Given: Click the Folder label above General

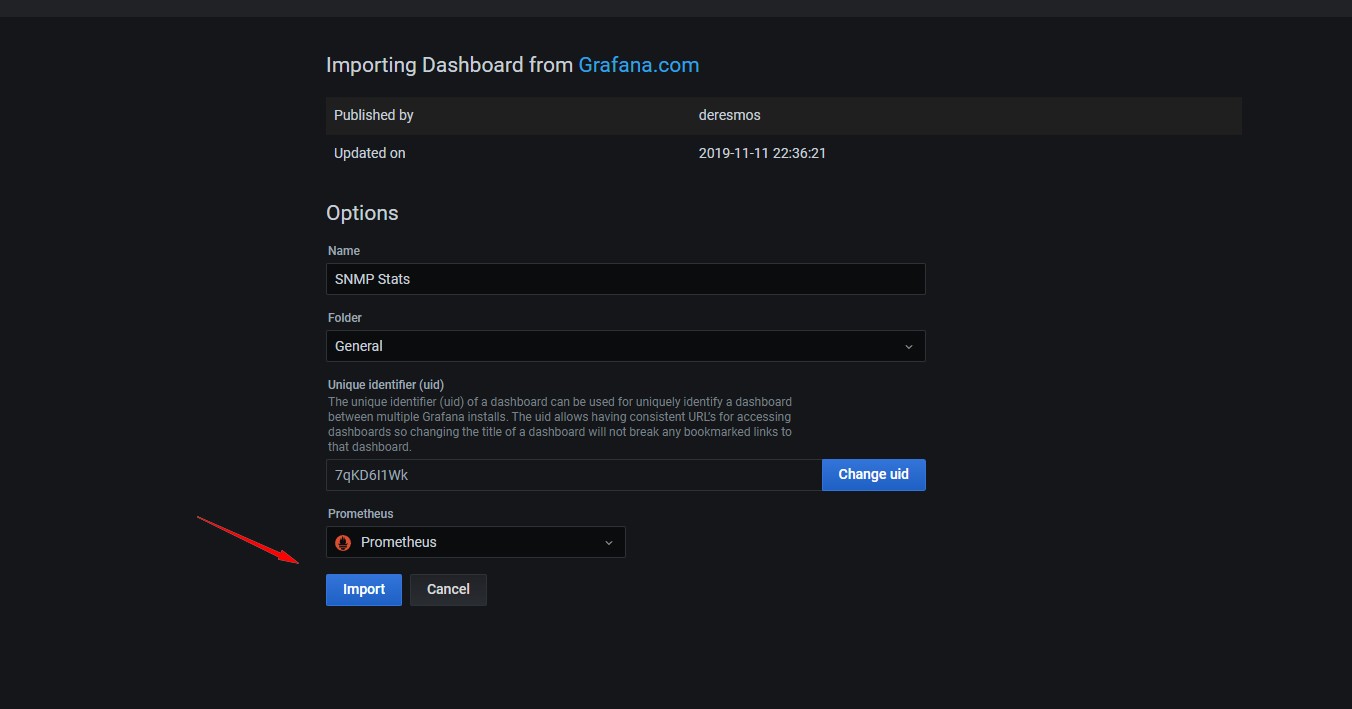Looking at the screenshot, I should coord(345,318).
